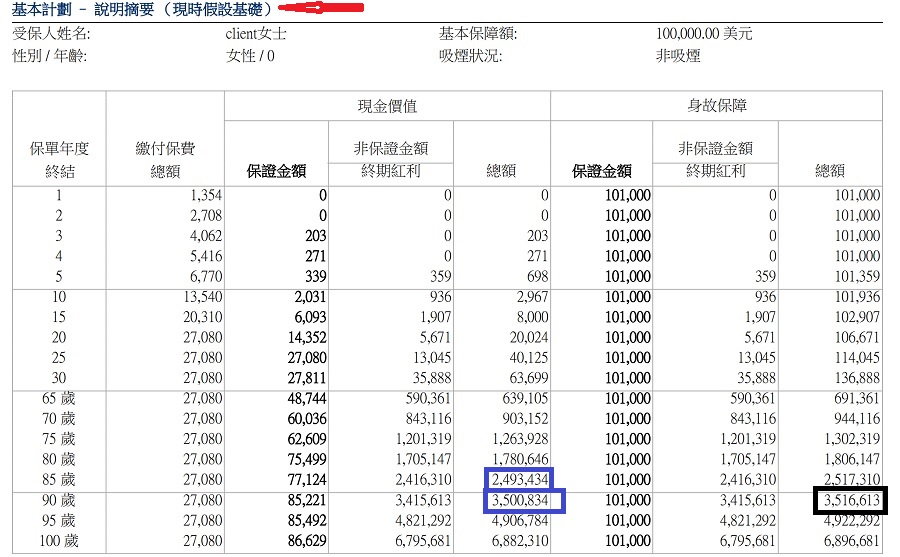Click the black-boxed value 3,516,613
This screenshot has height=557, width=900.
pyautogui.click(x=846, y=499)
